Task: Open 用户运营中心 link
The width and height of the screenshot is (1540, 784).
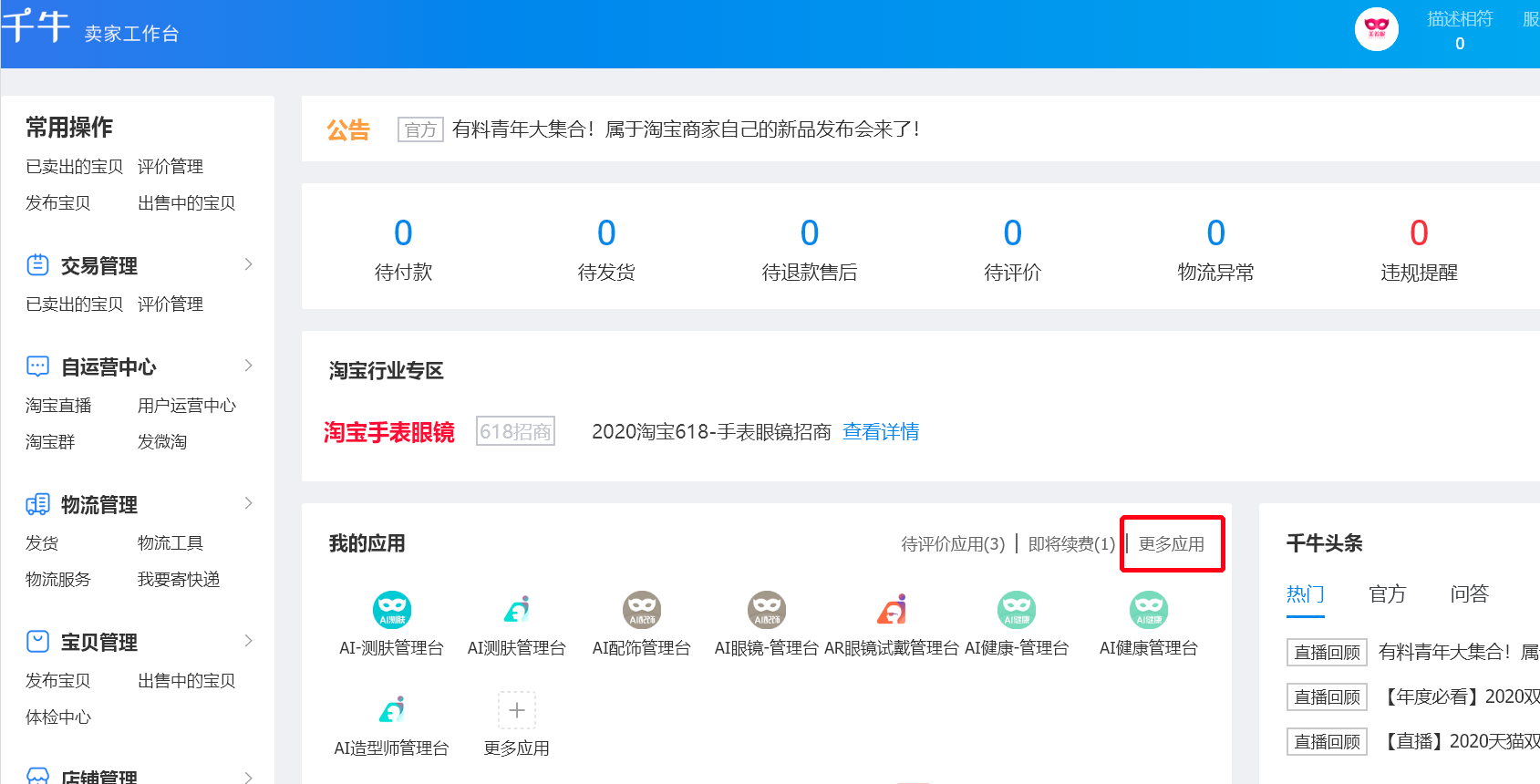Action: tap(187, 406)
